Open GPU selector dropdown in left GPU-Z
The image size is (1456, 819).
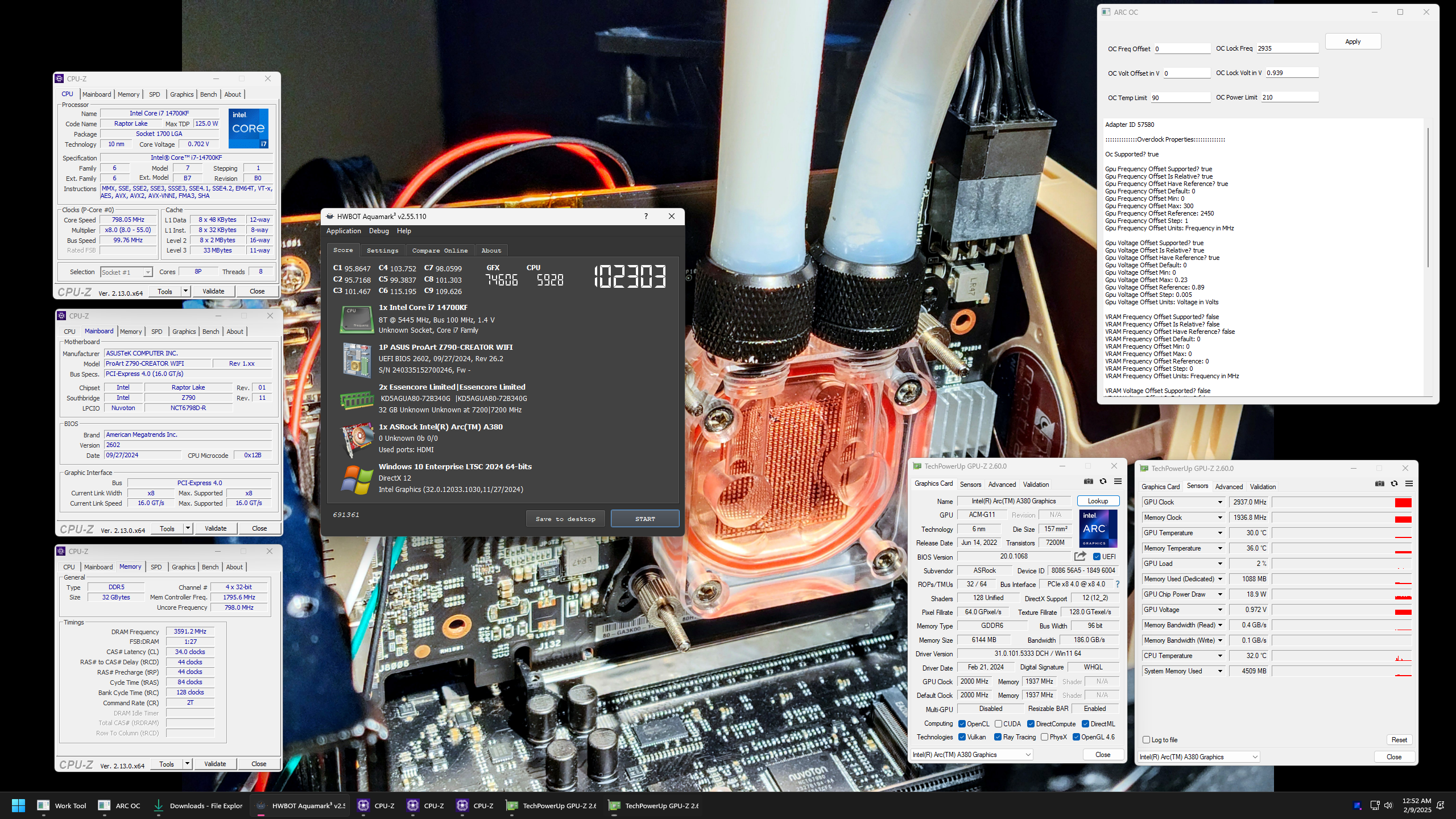971,755
